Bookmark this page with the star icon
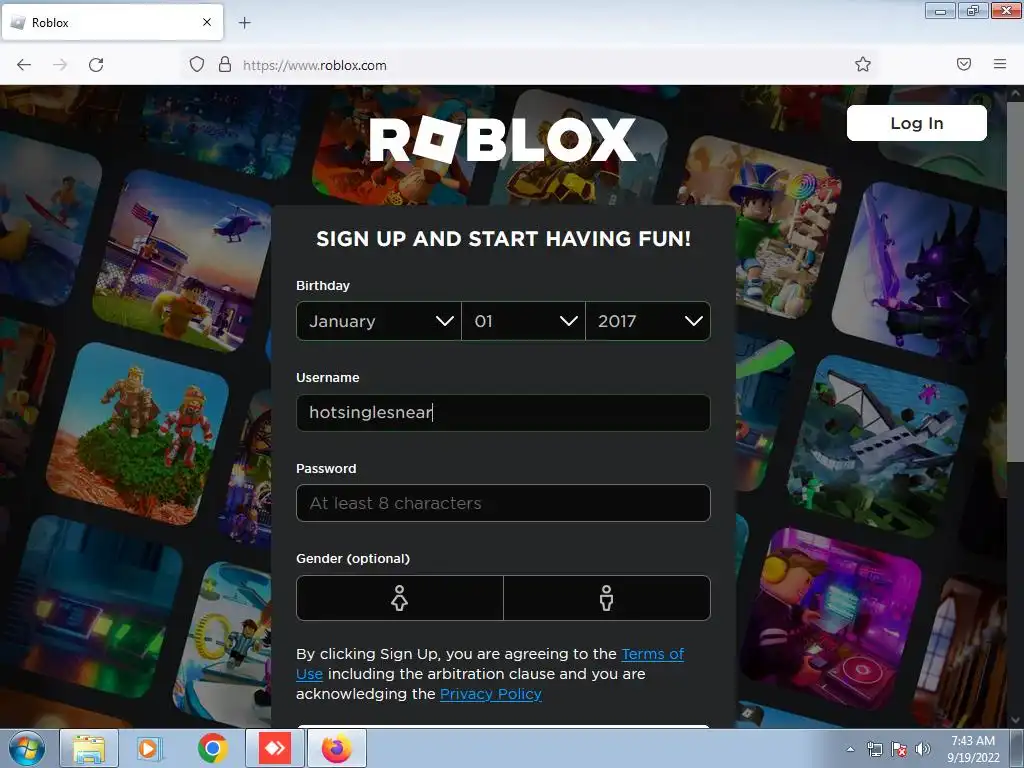 click(863, 65)
